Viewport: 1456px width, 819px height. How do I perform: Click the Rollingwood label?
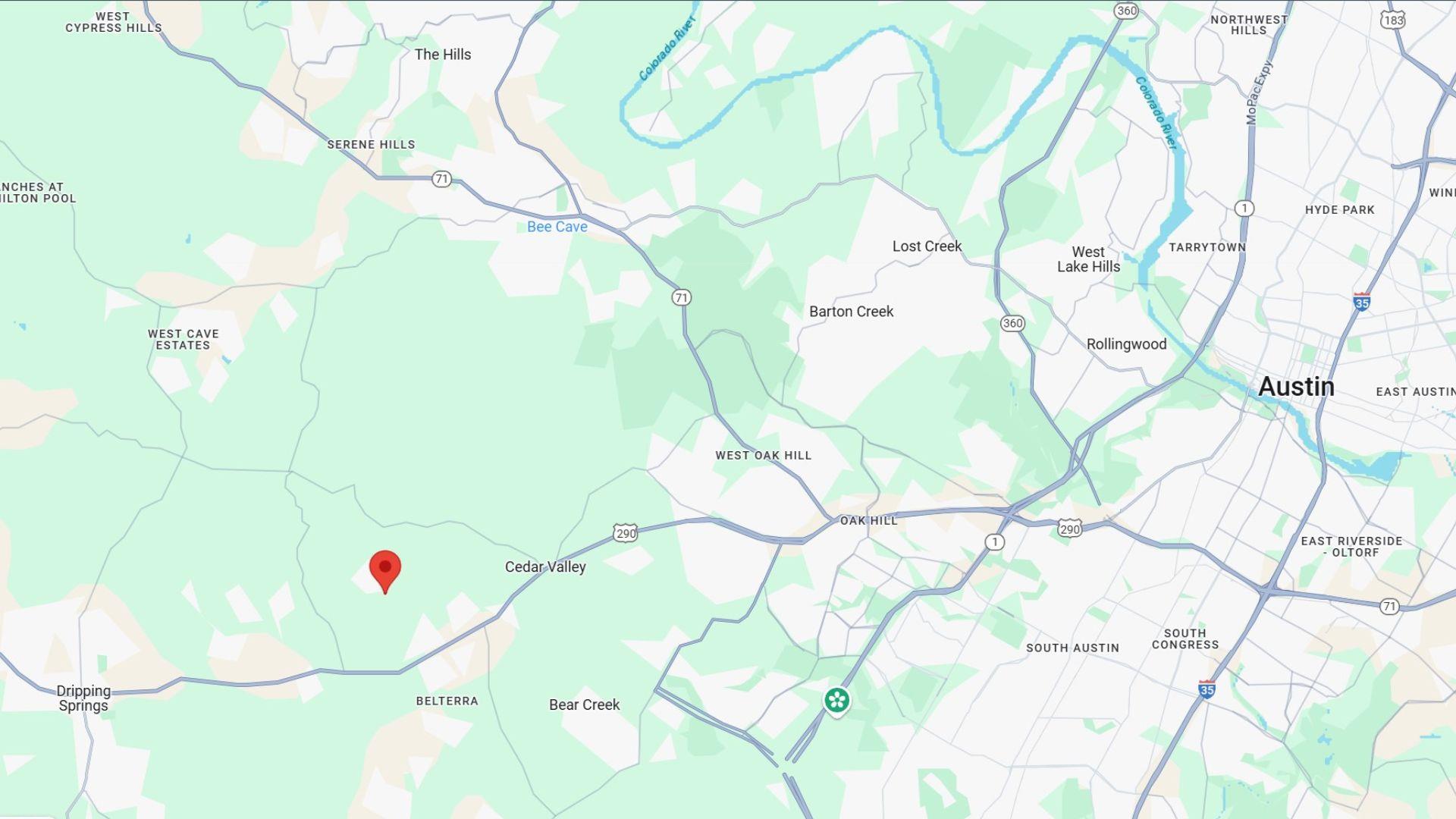coord(1126,344)
